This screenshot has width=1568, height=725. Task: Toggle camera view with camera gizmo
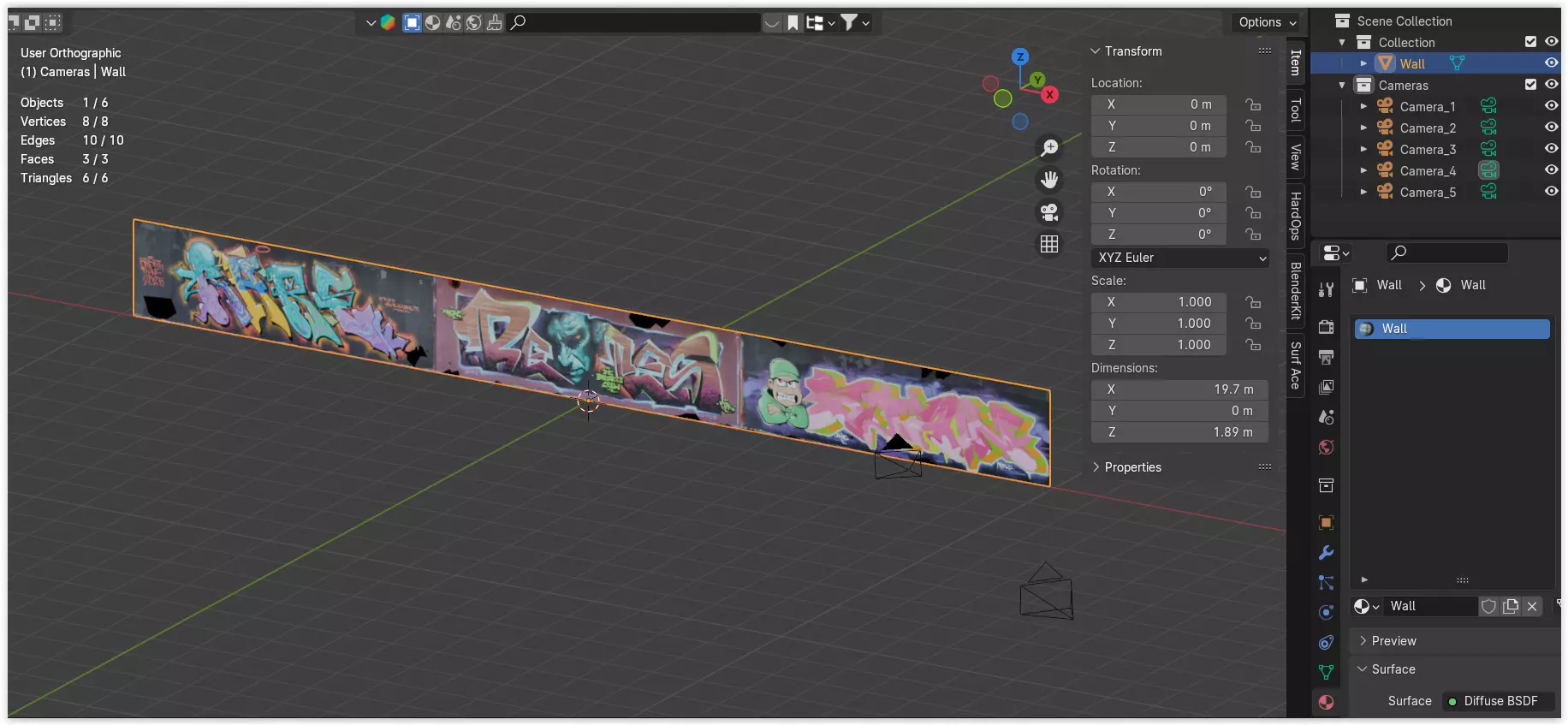(1049, 212)
